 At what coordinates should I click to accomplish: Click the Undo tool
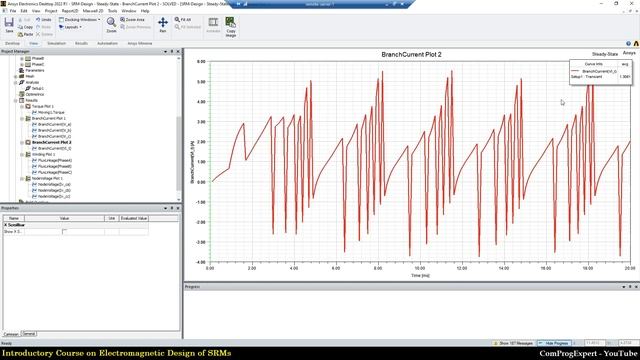43,20
